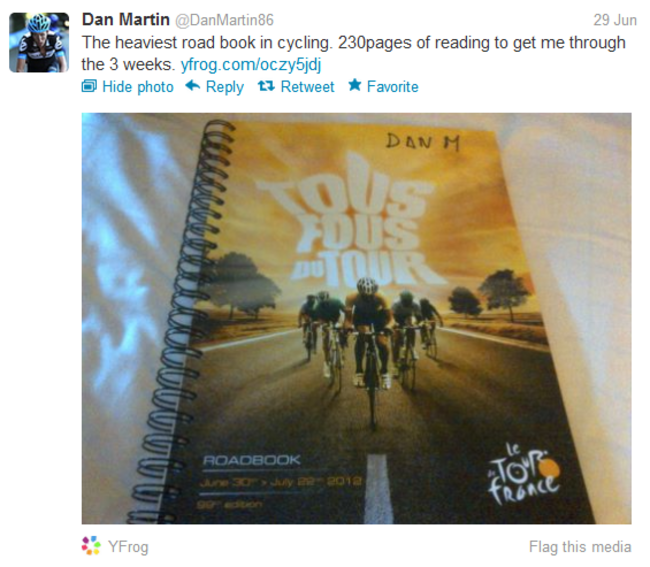This screenshot has height=567, width=650.
Task: Open the yfrog.com/oczy5jdj link
Action: (251, 65)
